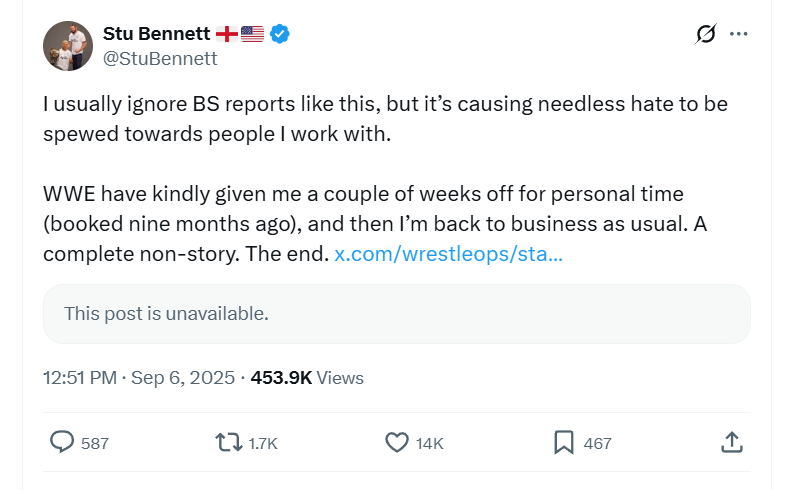The width and height of the screenshot is (793, 490).
Task: Follow the x.com/wrestleops link
Action: tap(448, 254)
